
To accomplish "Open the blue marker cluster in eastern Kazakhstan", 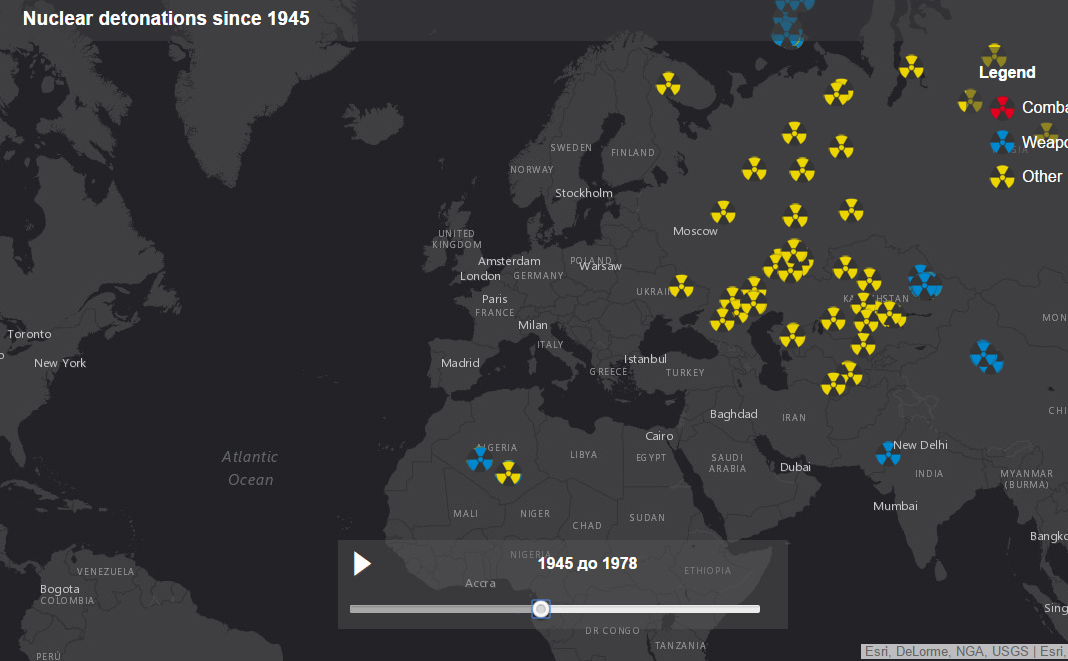I will [x=925, y=281].
